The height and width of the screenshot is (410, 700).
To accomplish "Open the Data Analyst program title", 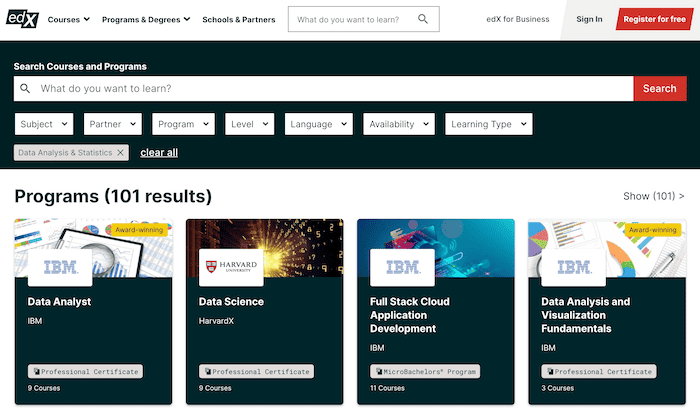I will tap(59, 302).
